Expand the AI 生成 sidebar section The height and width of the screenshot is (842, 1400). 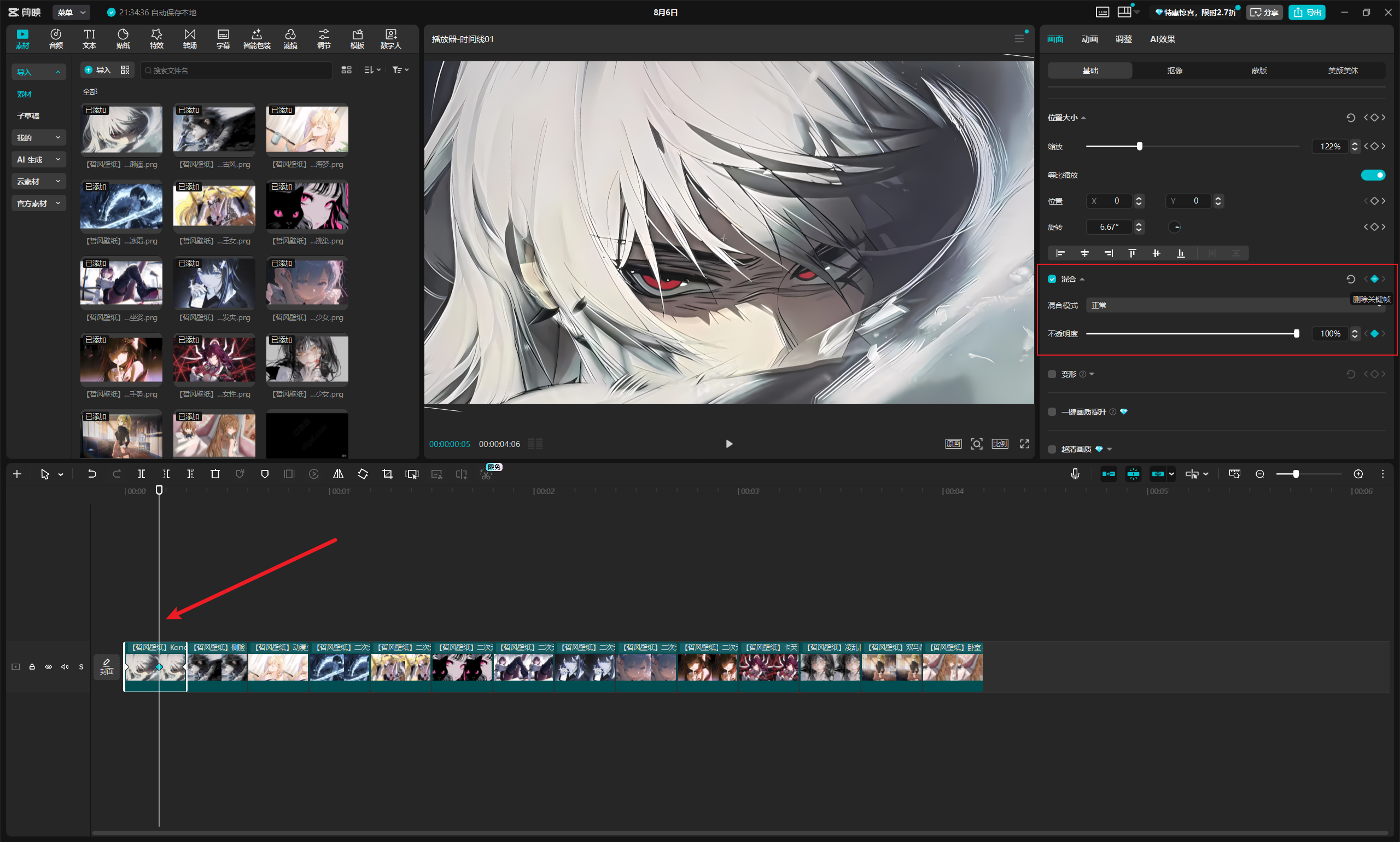coord(39,159)
